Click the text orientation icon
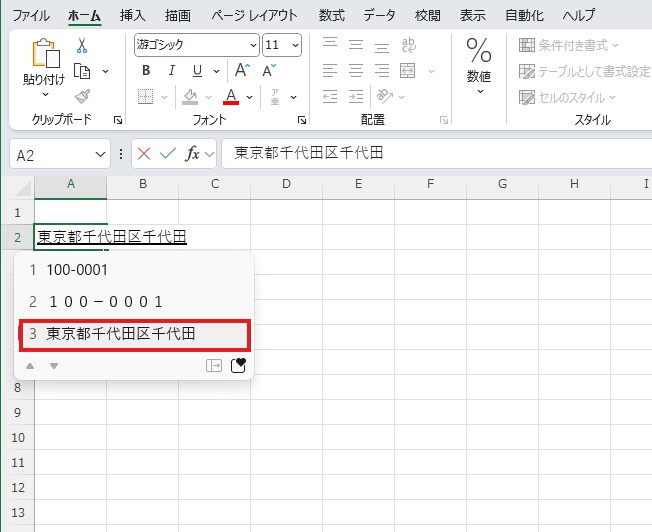This screenshot has width=652, height=532. (x=385, y=97)
